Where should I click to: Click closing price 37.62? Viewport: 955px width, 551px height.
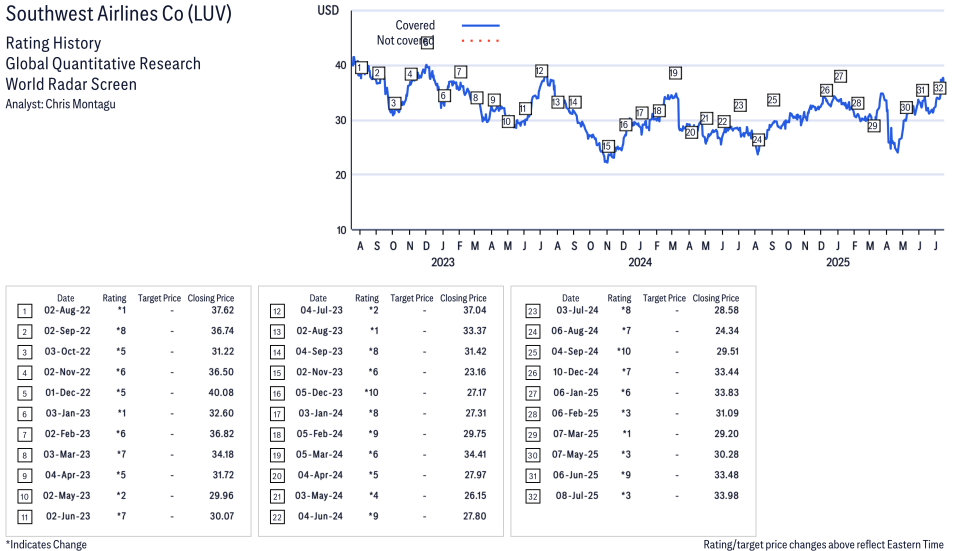point(222,311)
